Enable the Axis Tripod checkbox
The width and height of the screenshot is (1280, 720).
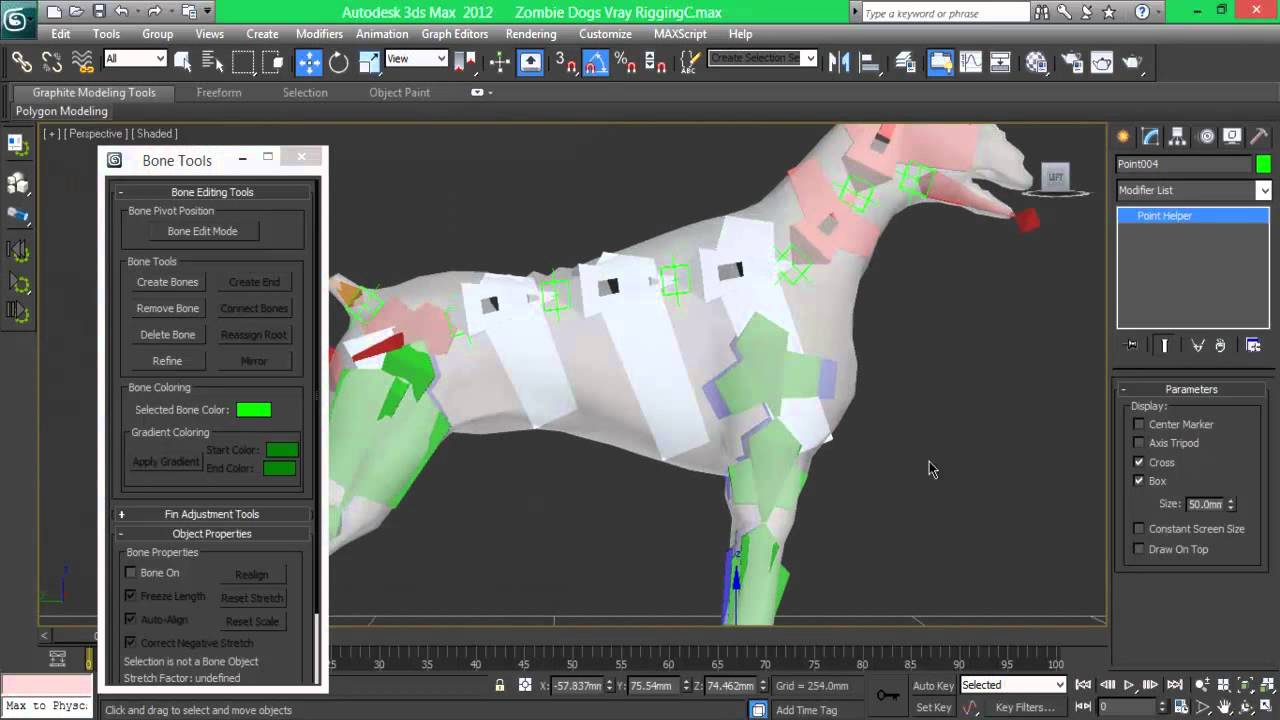point(1138,443)
